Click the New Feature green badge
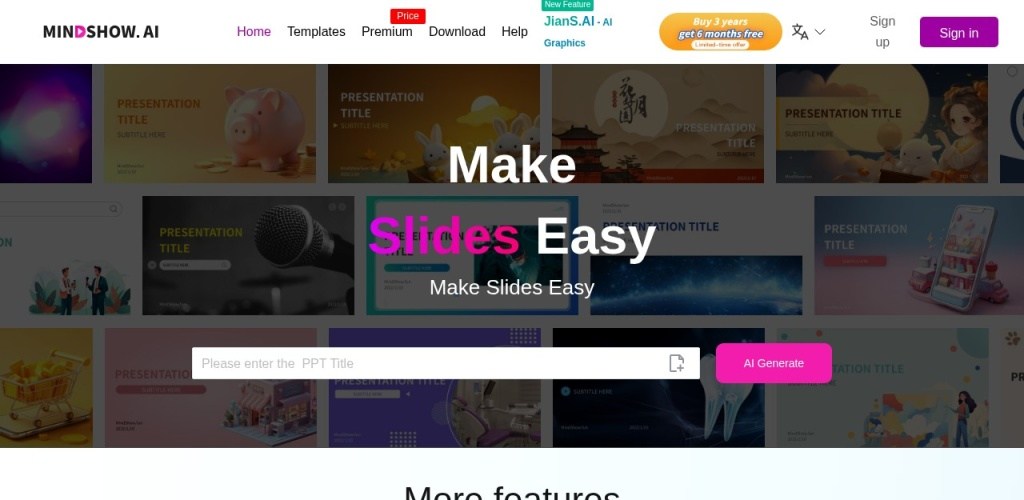This screenshot has height=500, width=1024. pos(568,5)
